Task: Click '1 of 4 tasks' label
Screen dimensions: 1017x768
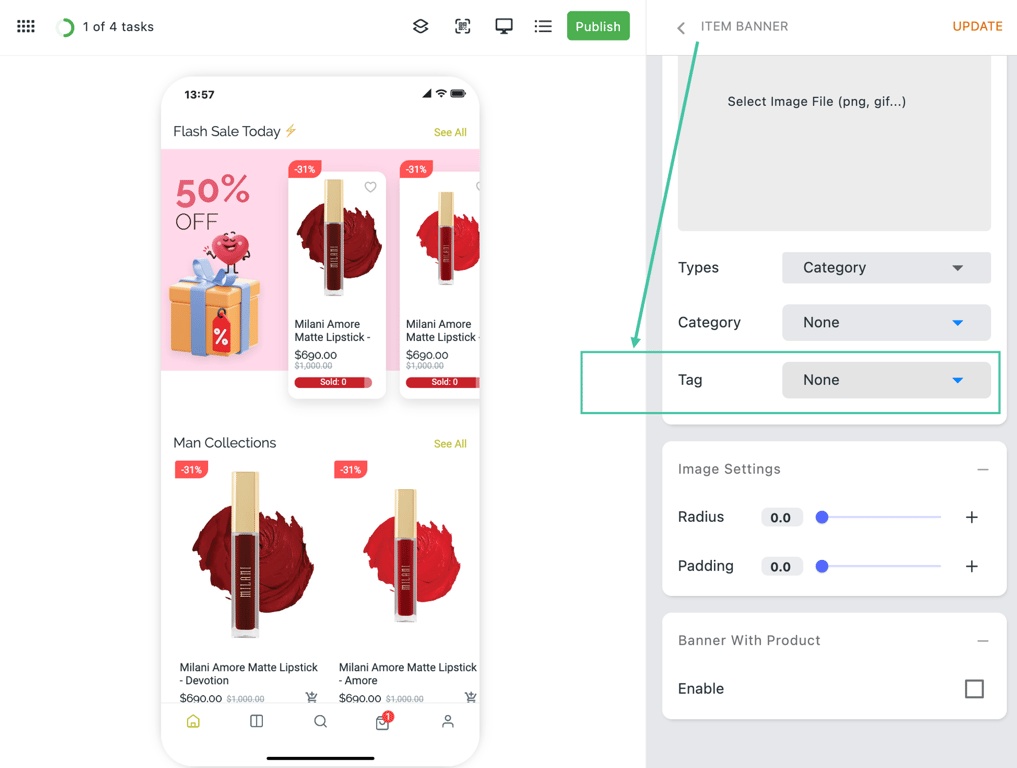Action: click(x=118, y=27)
